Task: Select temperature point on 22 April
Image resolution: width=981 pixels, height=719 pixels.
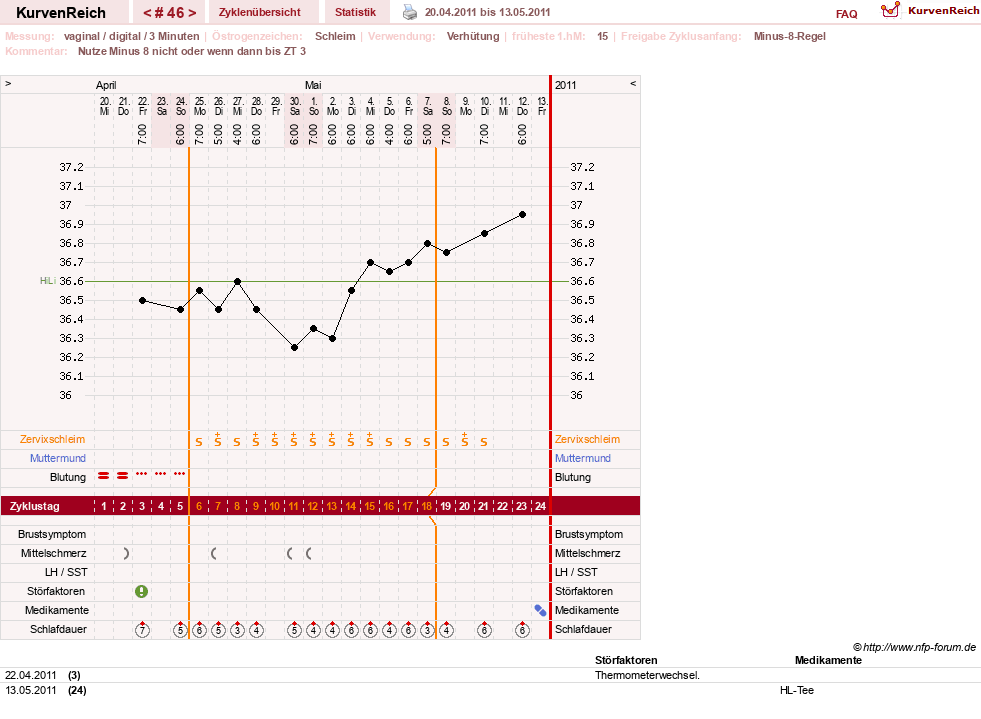Action: pos(143,300)
